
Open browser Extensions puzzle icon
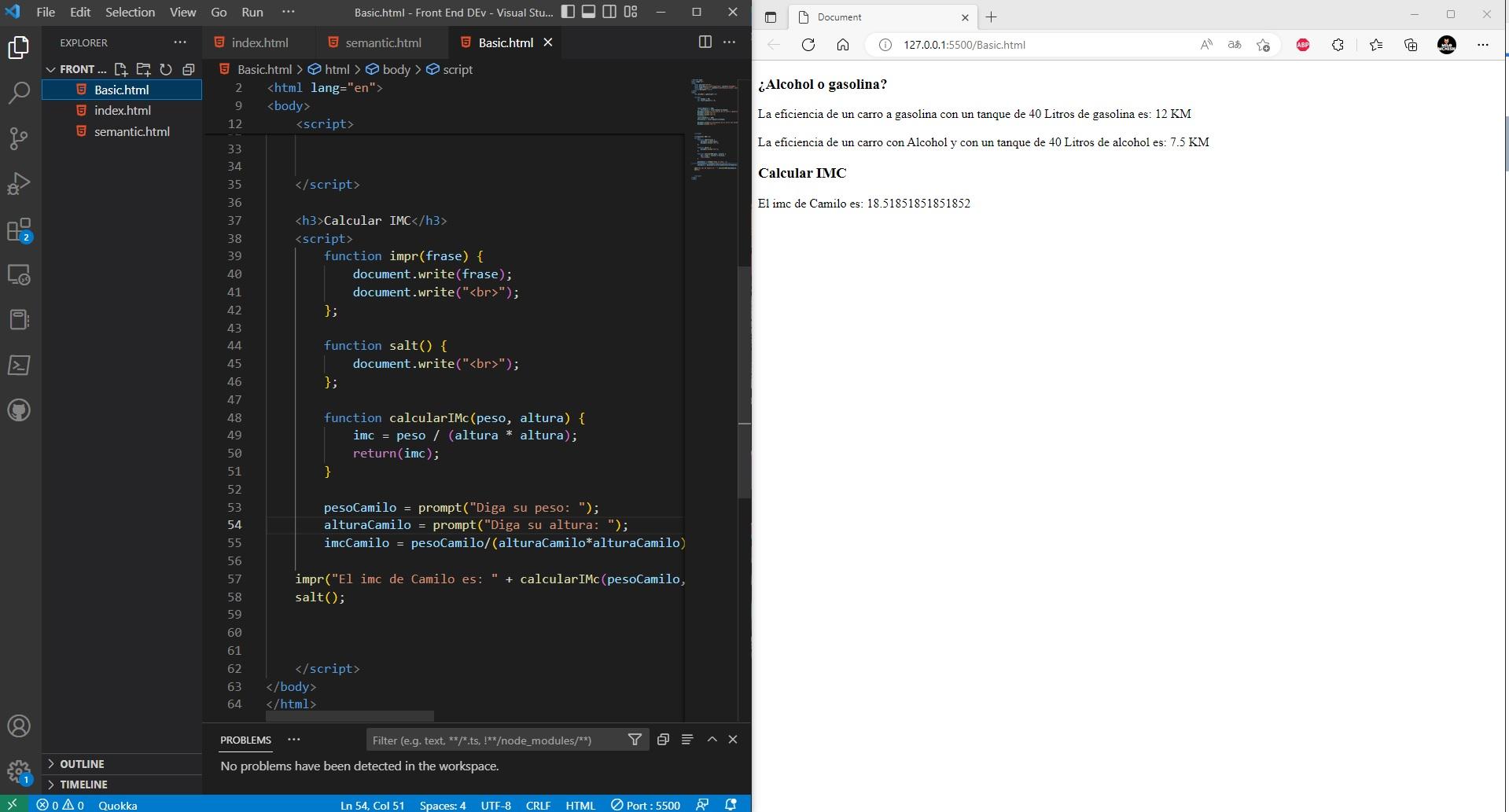pyautogui.click(x=1338, y=45)
